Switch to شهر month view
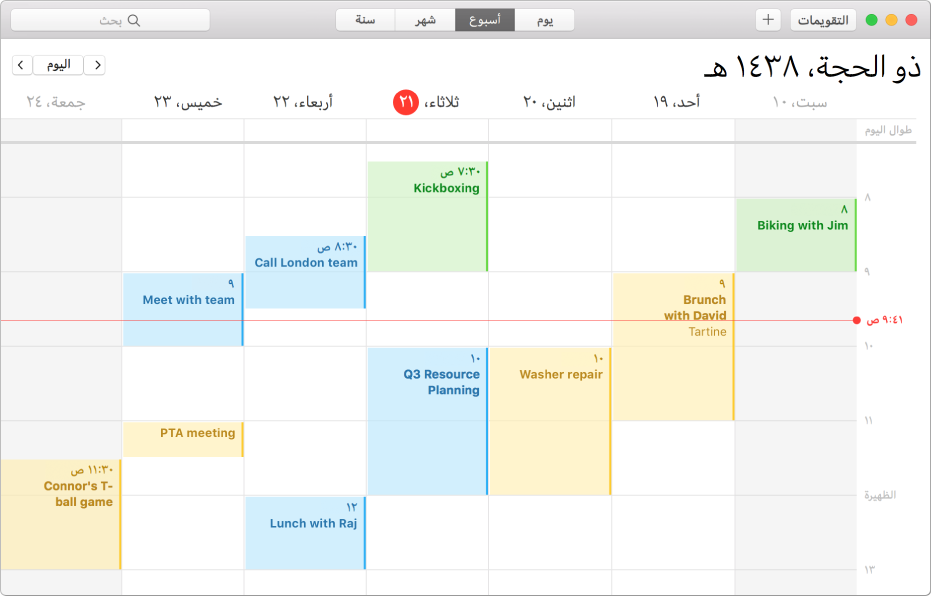 [x=425, y=20]
